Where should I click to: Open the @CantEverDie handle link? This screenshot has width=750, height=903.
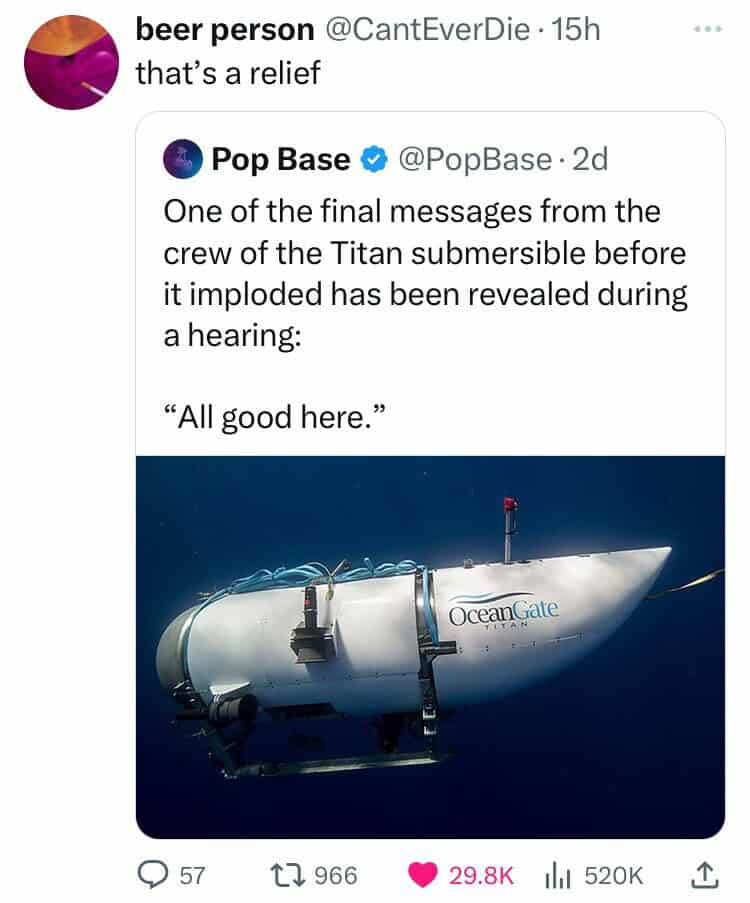pyautogui.click(x=427, y=29)
